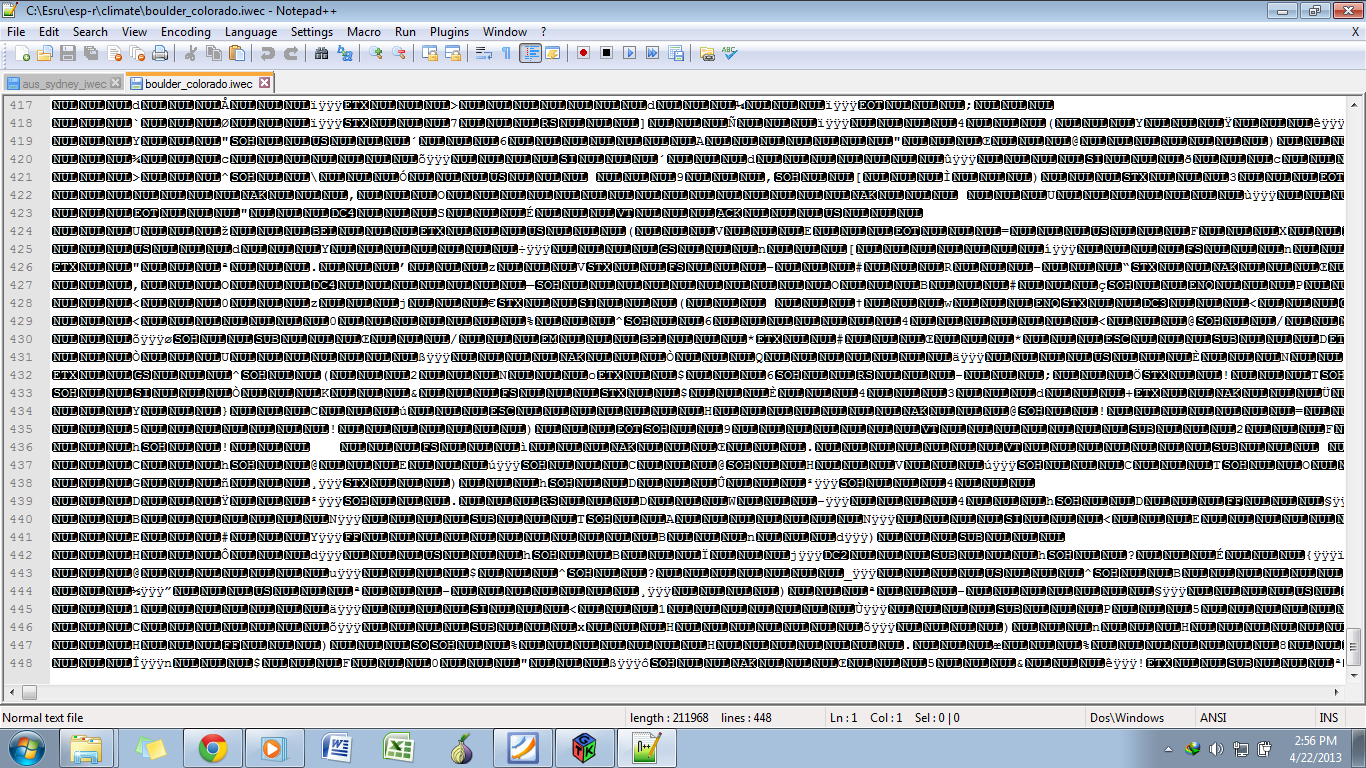This screenshot has width=1366, height=768.
Task: Open the Find and Replace tool
Action: (x=344, y=53)
